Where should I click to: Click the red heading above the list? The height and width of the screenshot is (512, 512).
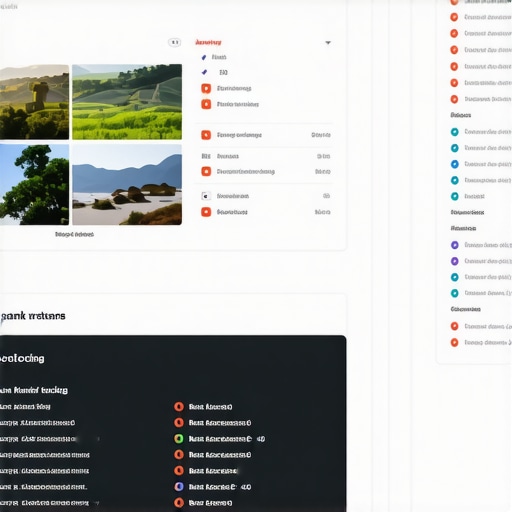208,42
